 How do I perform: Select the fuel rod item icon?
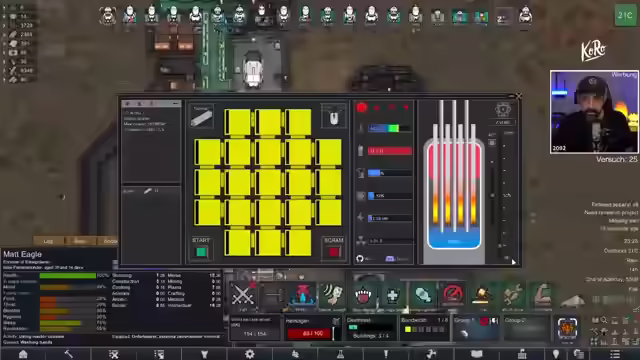(201, 117)
